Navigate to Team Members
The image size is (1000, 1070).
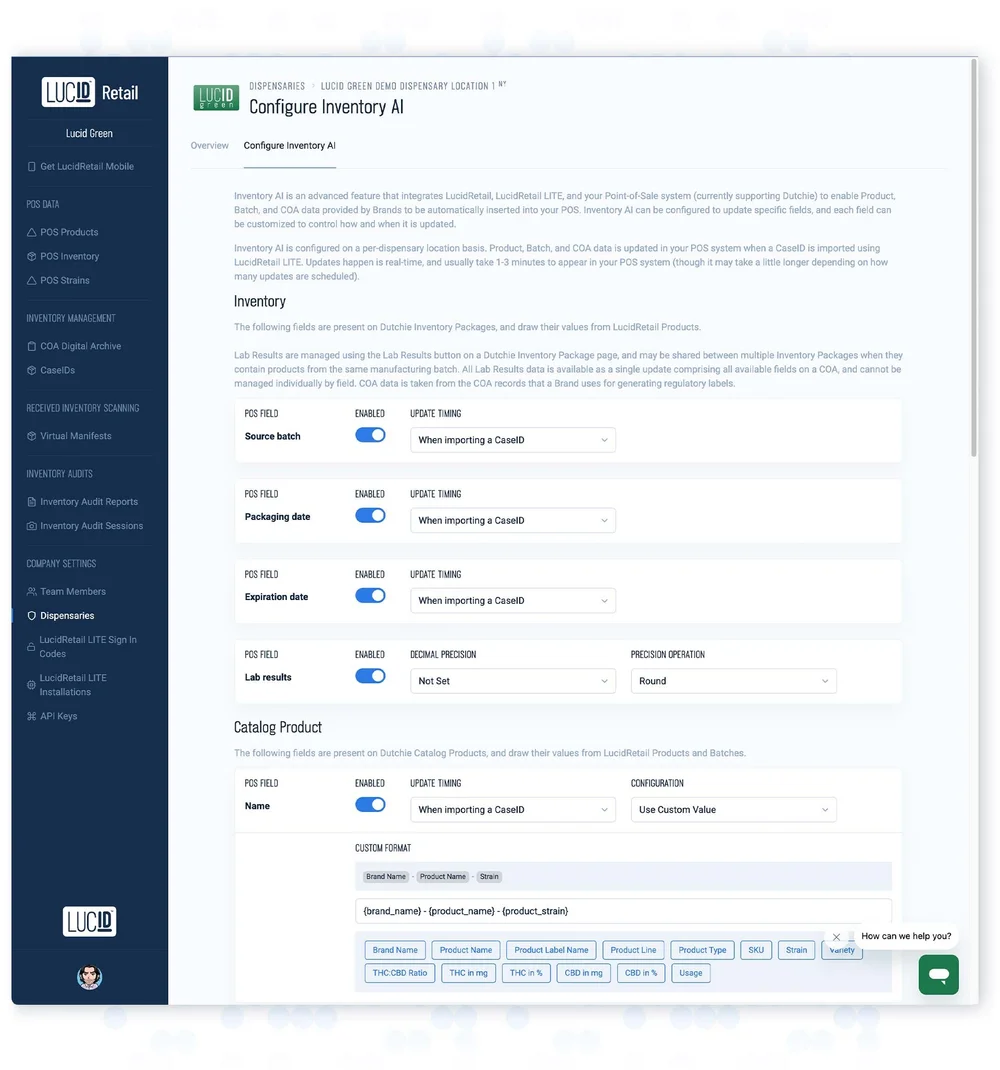click(x=72, y=592)
